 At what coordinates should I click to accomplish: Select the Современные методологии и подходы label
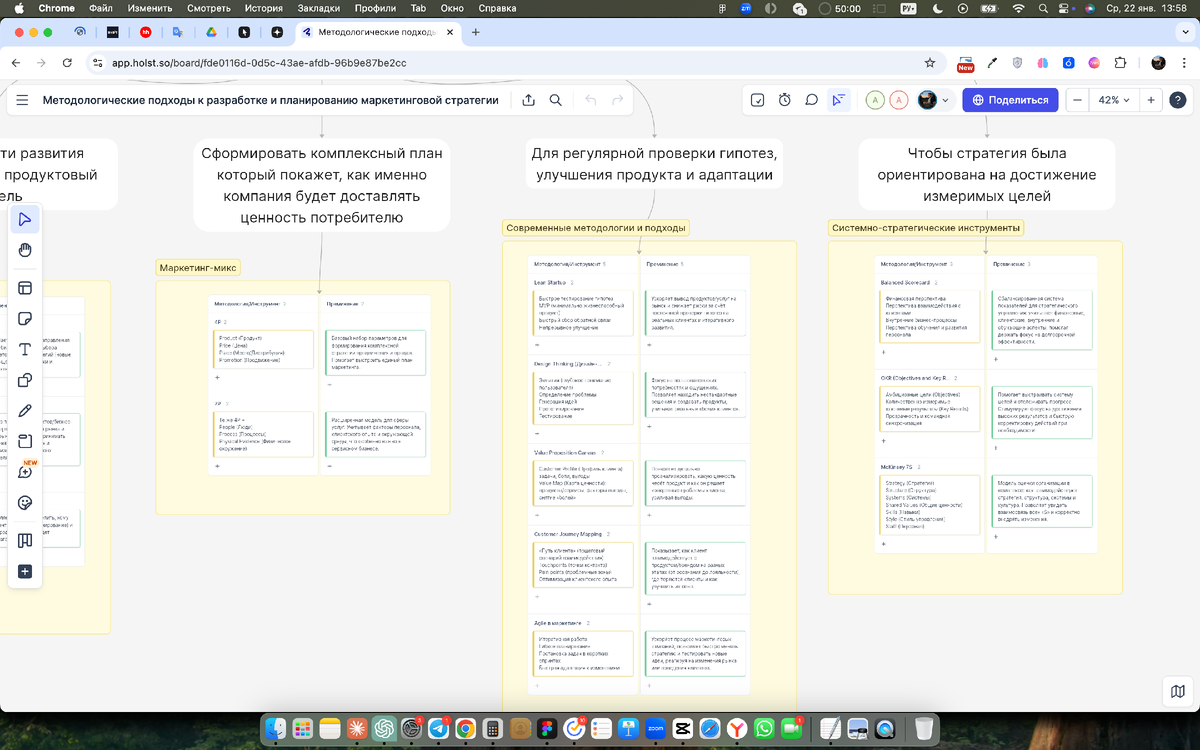595,228
